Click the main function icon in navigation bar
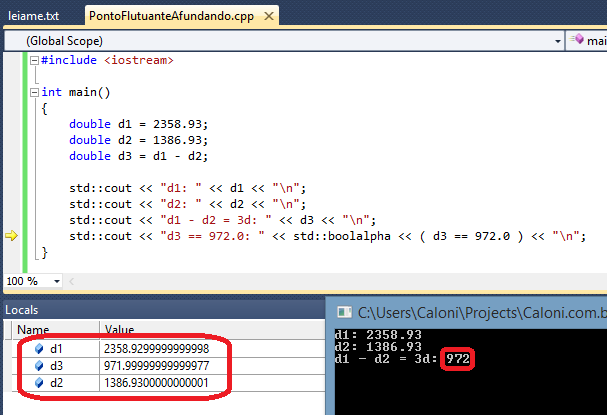This screenshot has width=607, height=415. 577,41
